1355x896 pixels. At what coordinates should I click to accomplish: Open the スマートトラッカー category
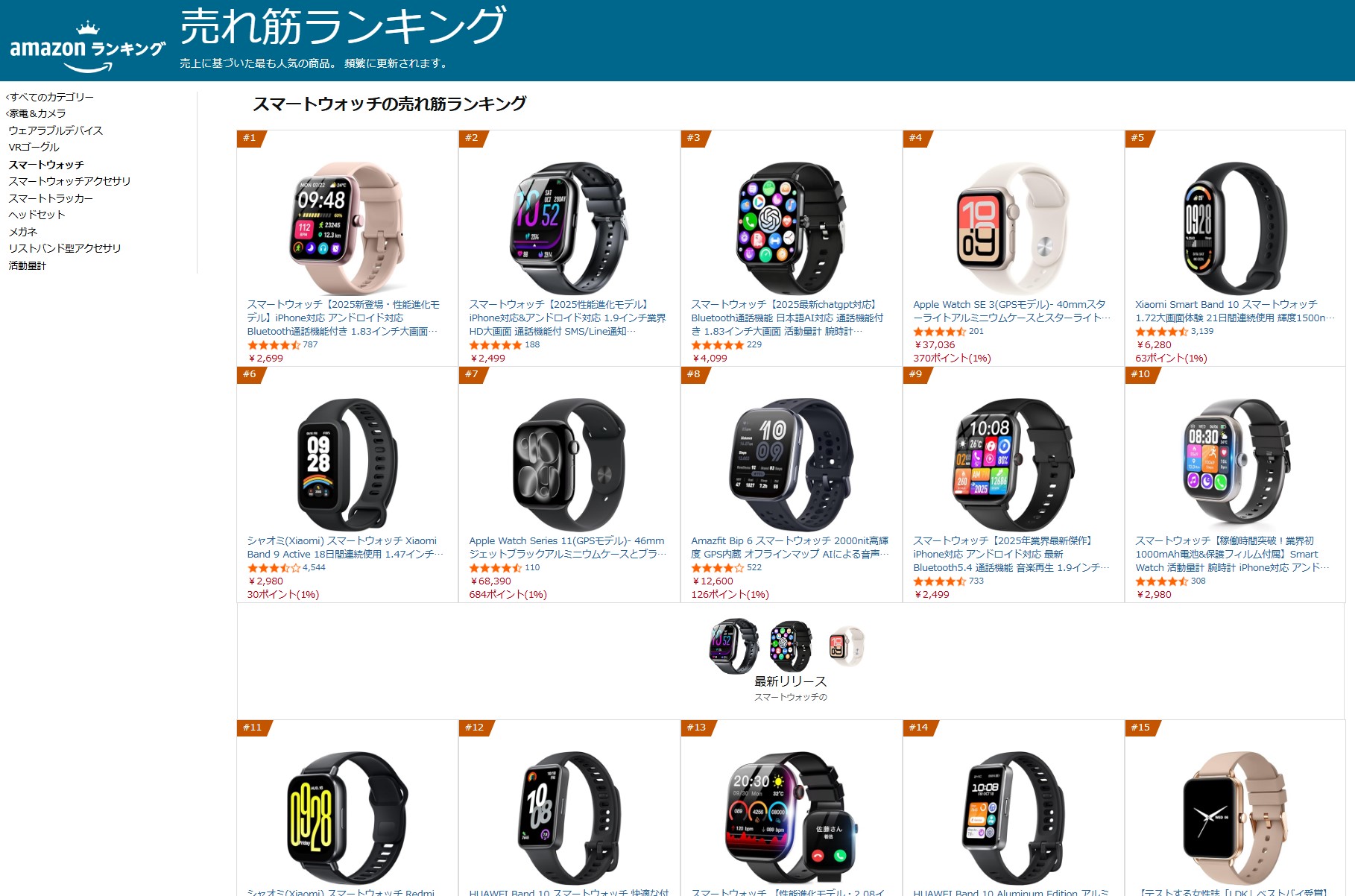[x=51, y=198]
